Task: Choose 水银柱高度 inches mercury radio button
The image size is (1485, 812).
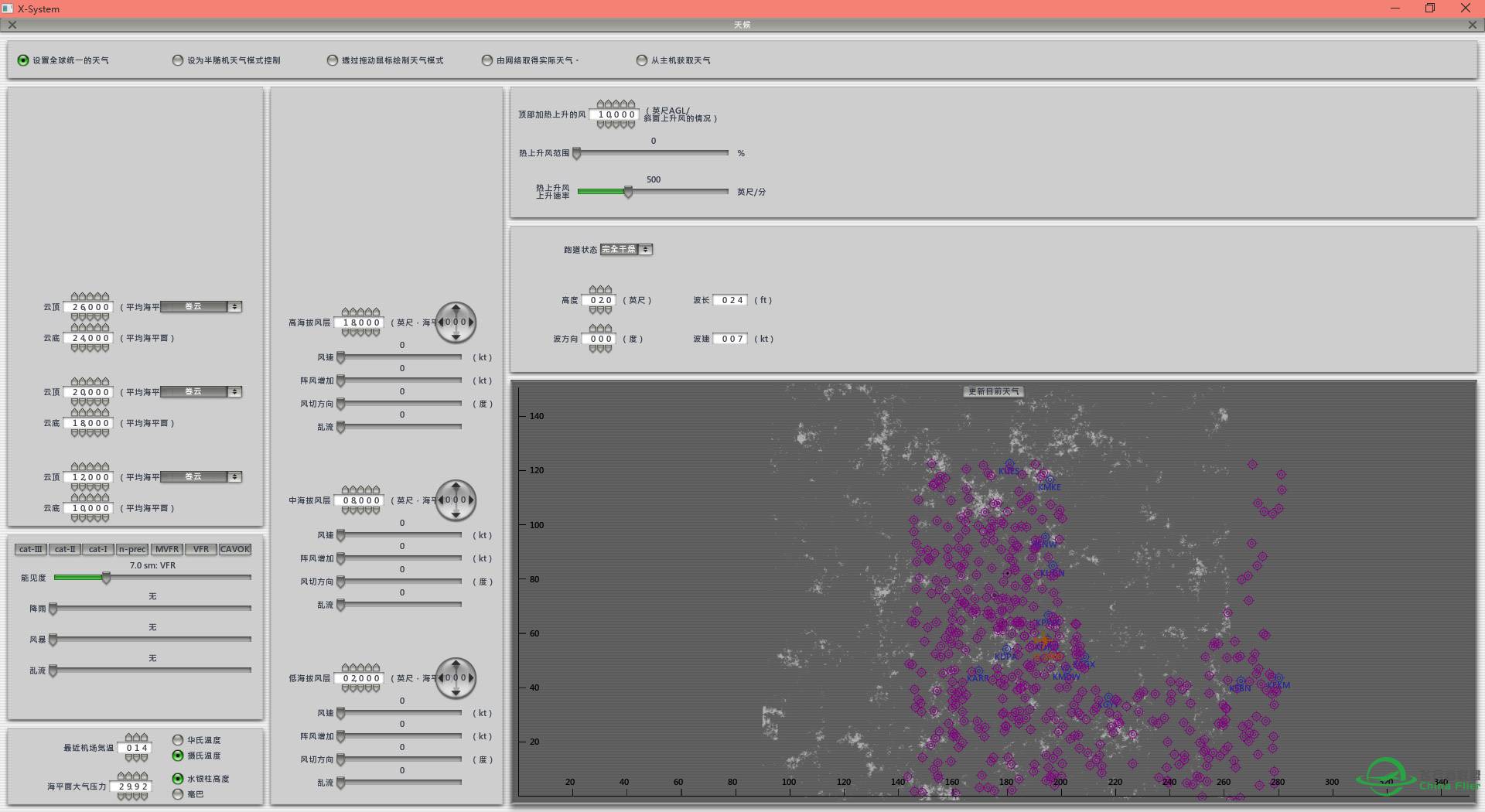Action: pyautogui.click(x=178, y=779)
